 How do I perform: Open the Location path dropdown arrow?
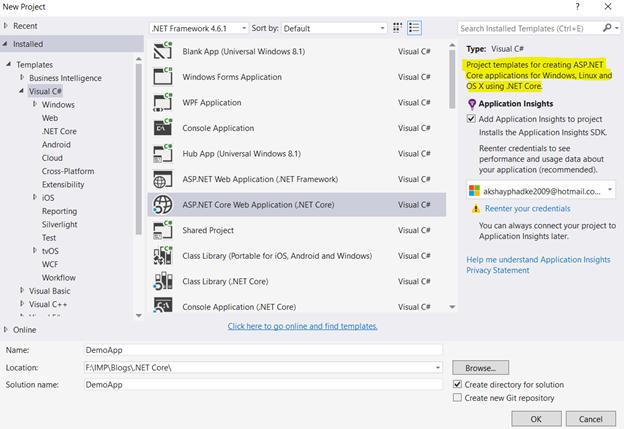(437, 367)
